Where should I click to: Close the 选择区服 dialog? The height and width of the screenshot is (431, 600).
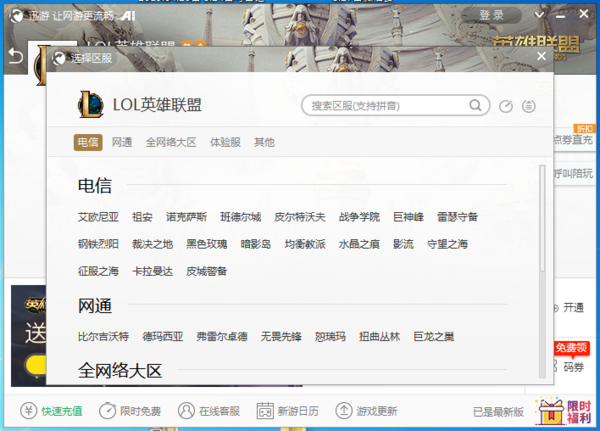tap(541, 56)
